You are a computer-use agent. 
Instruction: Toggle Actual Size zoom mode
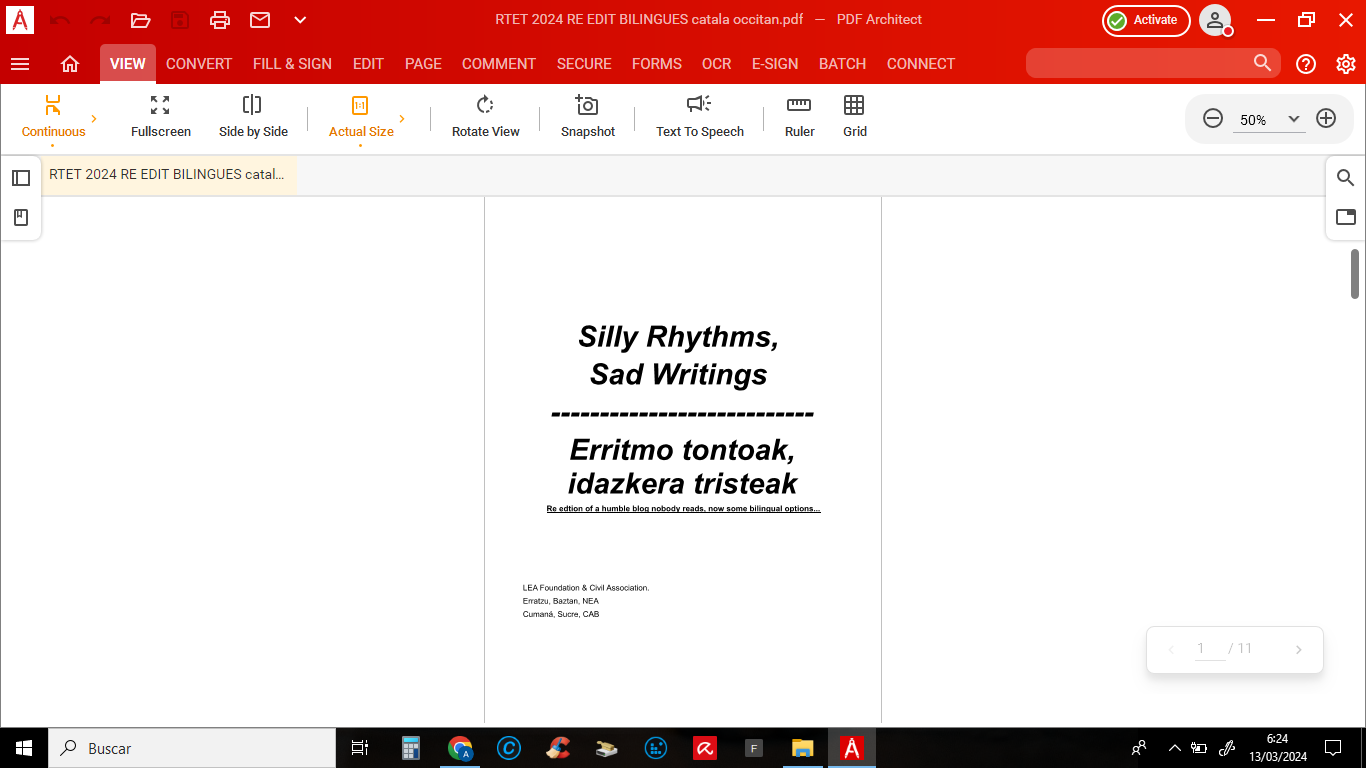(x=361, y=118)
